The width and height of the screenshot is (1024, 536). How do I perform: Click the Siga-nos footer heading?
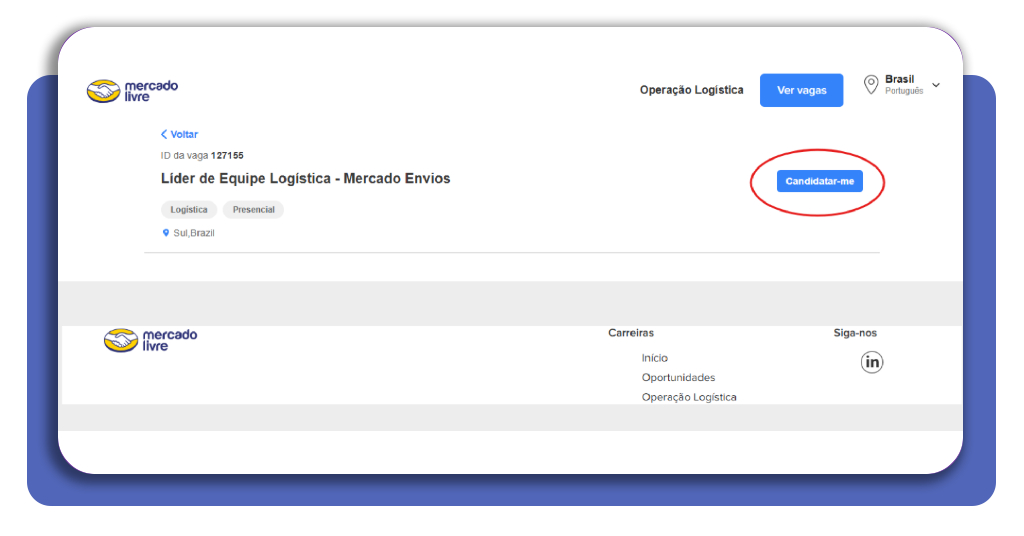[x=855, y=333]
